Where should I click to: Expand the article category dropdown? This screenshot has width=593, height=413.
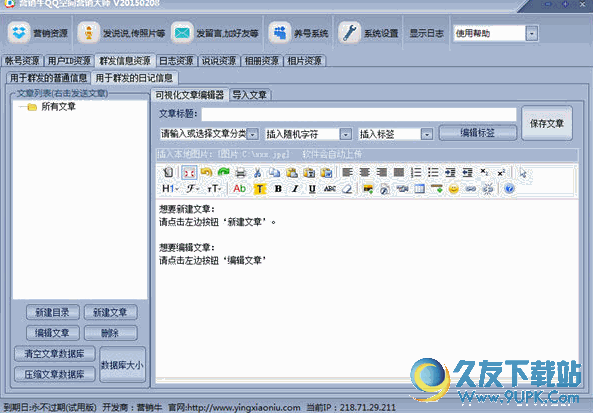pos(253,134)
